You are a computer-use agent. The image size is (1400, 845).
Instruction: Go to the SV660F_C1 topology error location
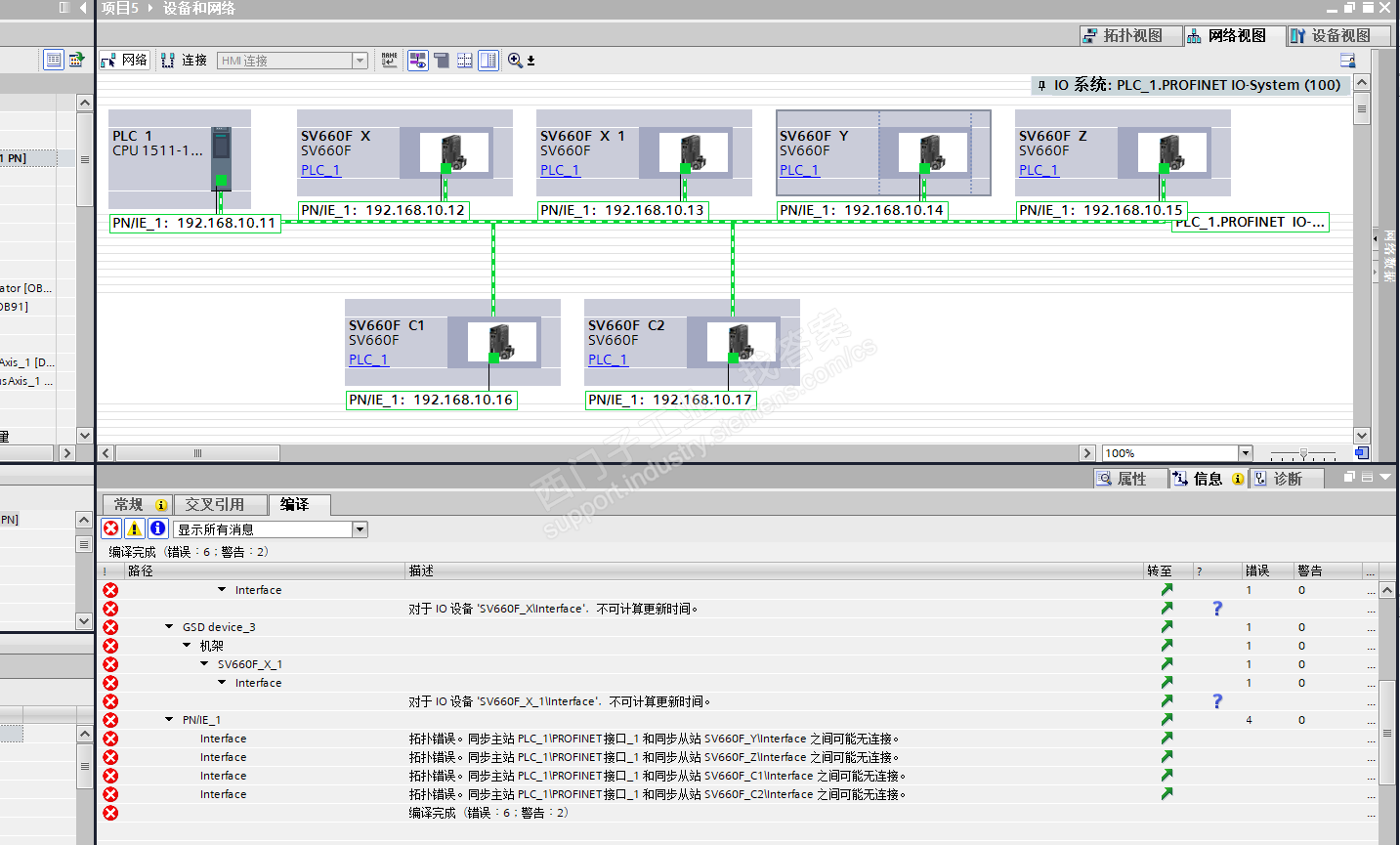[1167, 776]
